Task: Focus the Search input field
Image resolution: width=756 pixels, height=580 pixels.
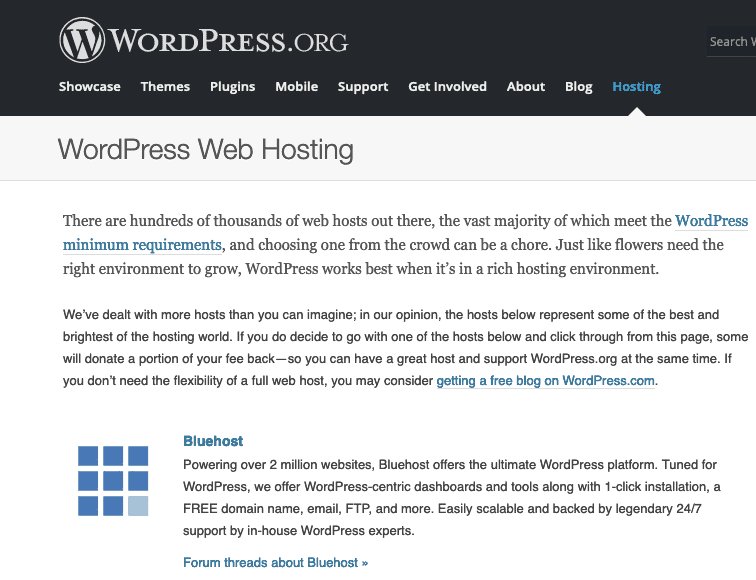Action: coord(731,41)
